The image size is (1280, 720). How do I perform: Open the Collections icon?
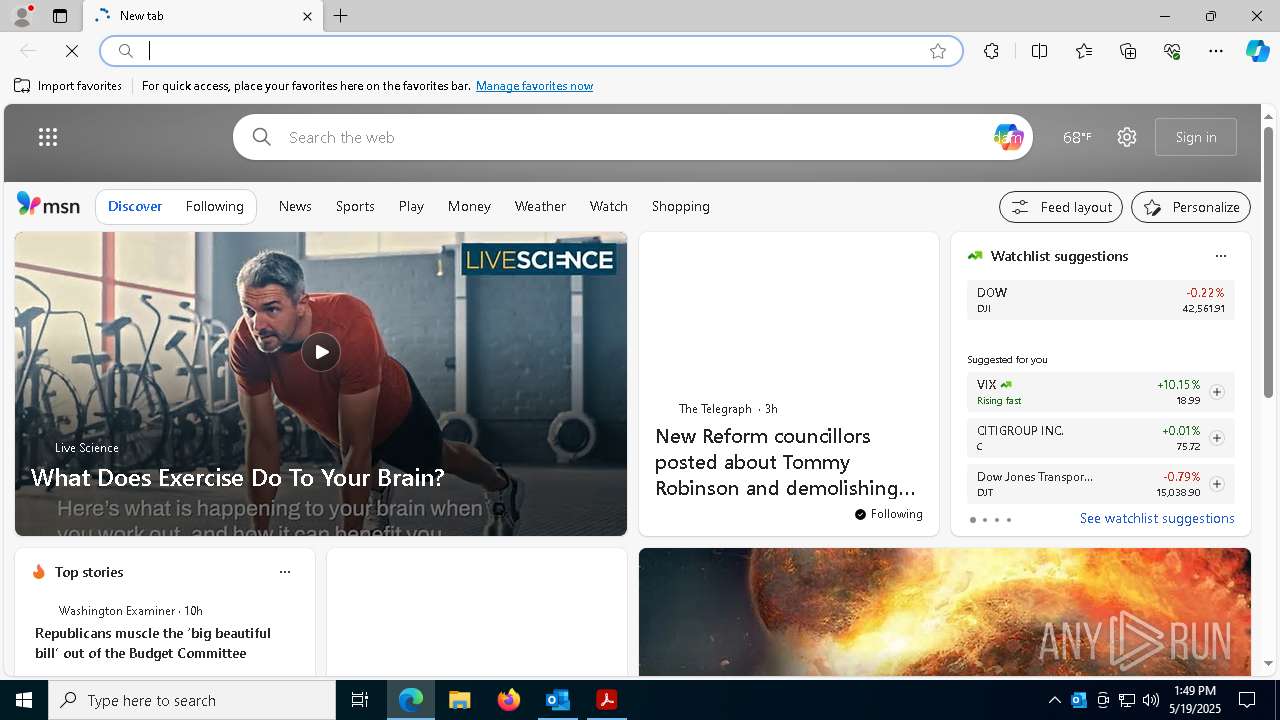[x=1128, y=51]
